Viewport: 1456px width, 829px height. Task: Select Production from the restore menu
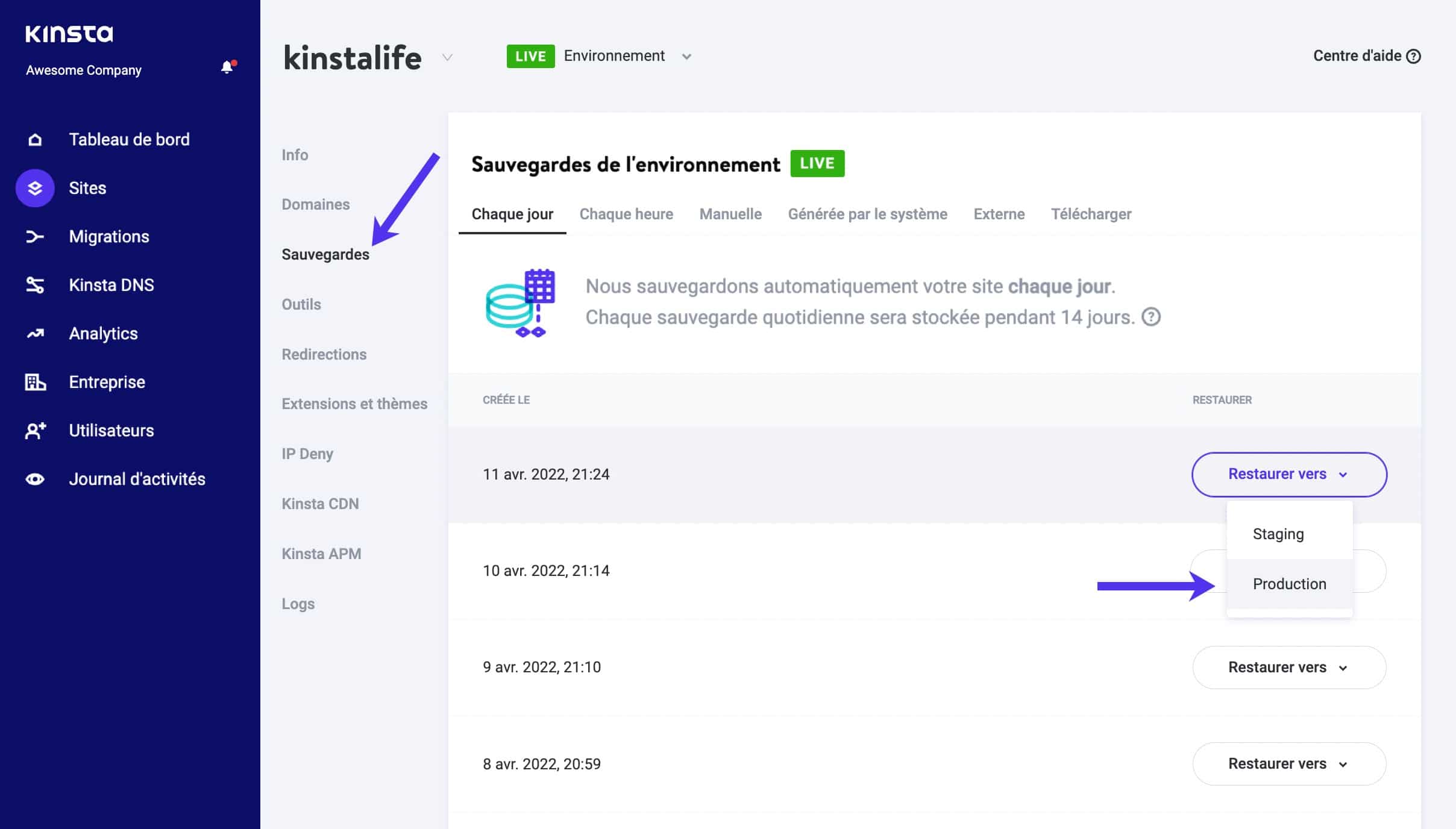click(1290, 583)
